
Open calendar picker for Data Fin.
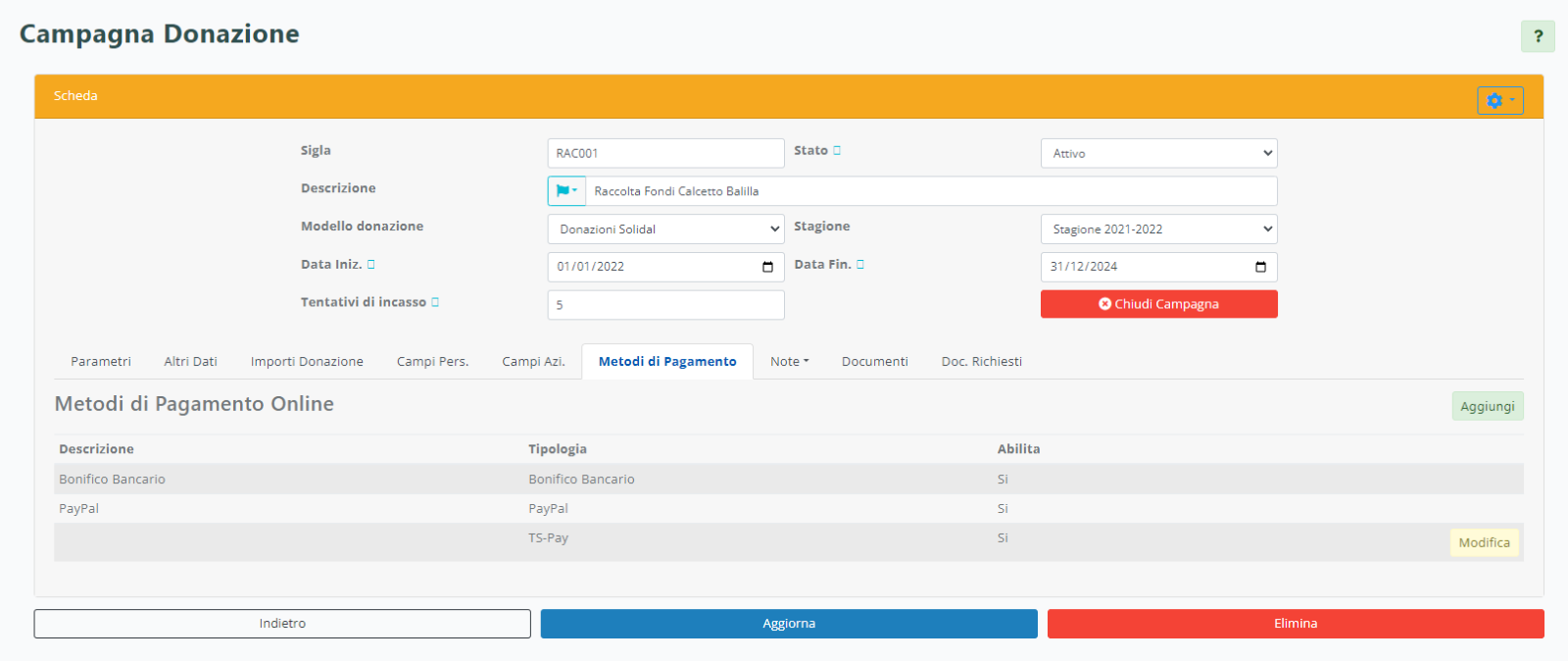(x=1260, y=267)
